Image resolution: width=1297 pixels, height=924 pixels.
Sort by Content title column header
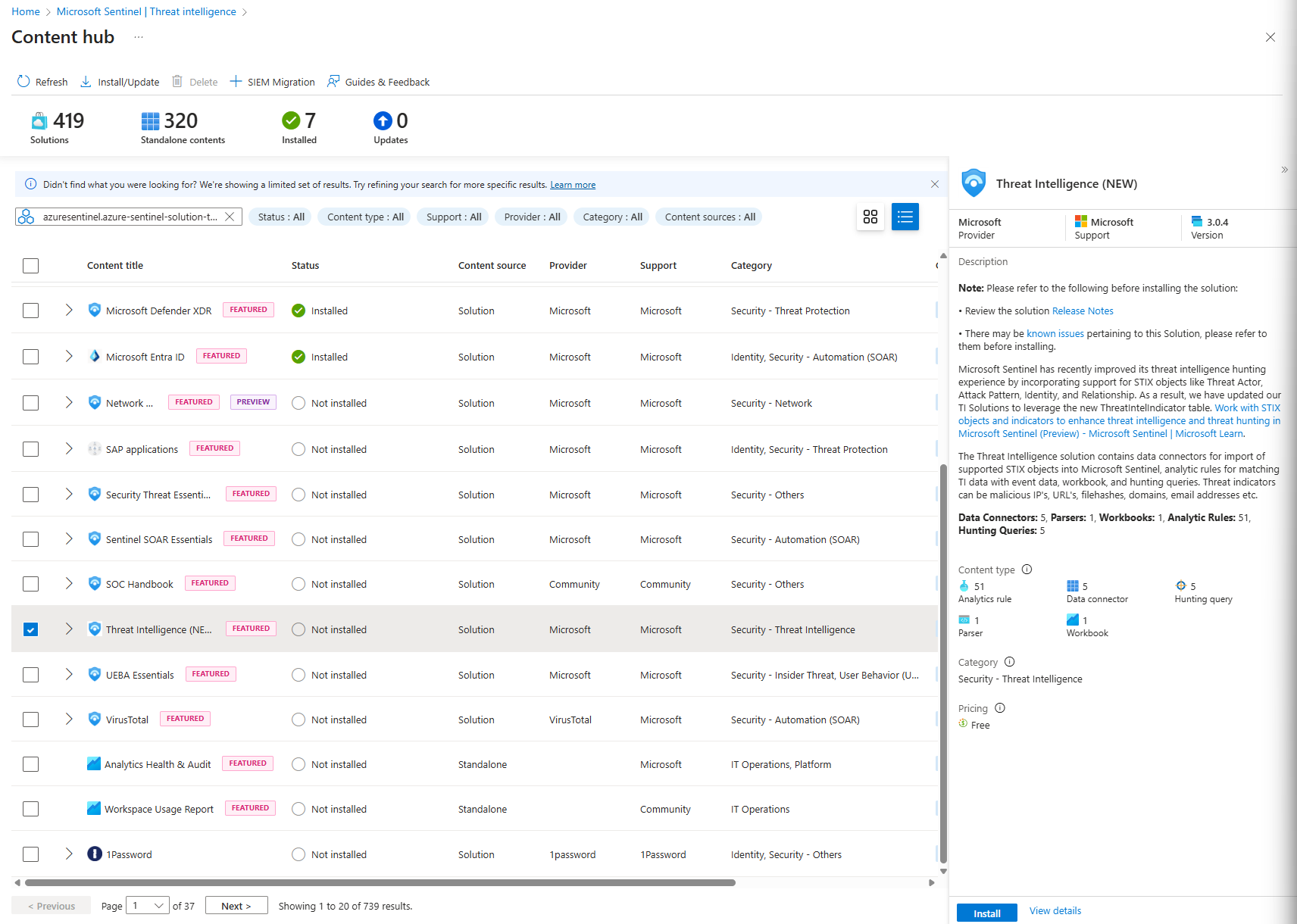pyautogui.click(x=115, y=265)
